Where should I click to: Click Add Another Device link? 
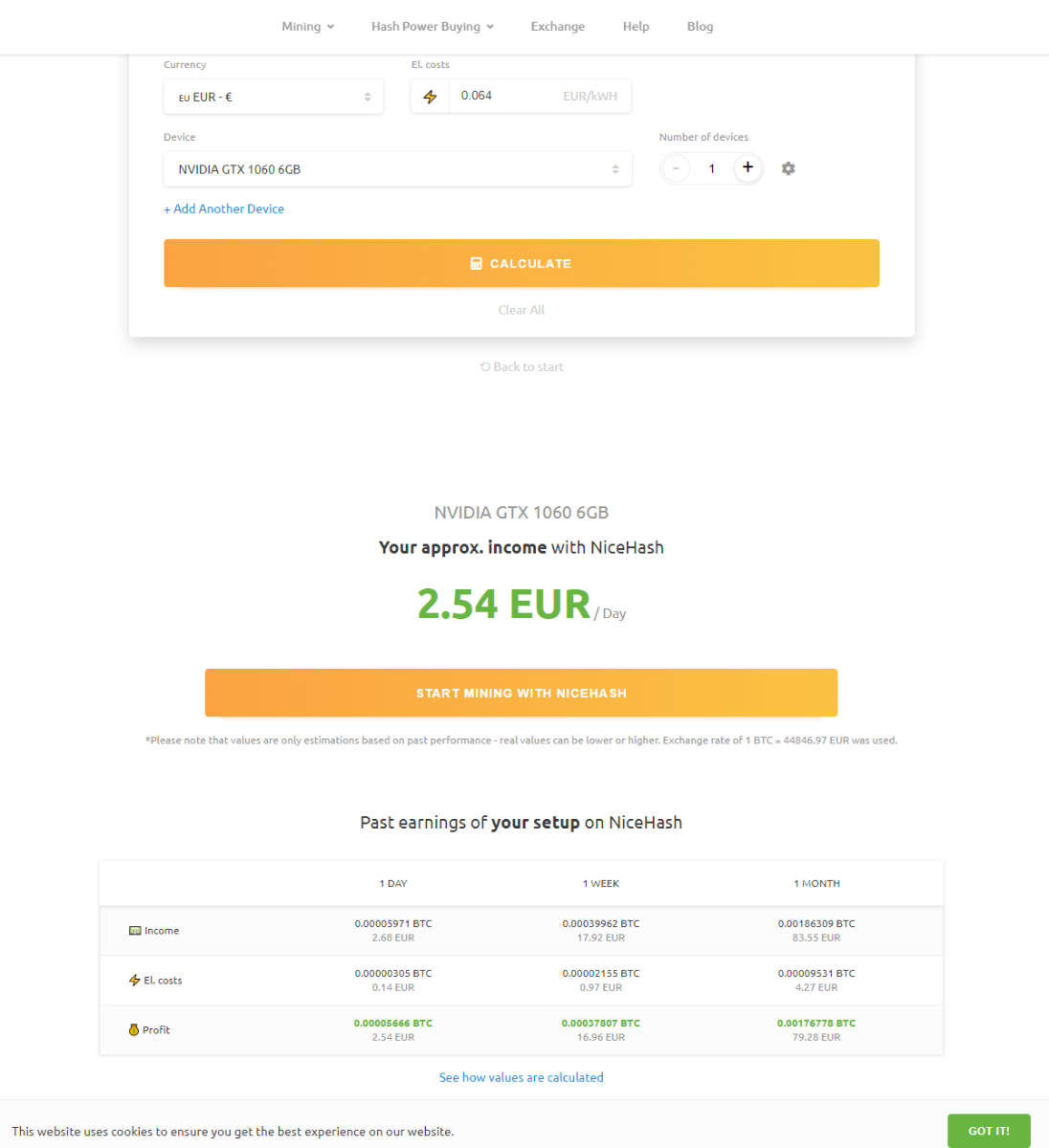pyautogui.click(x=224, y=209)
